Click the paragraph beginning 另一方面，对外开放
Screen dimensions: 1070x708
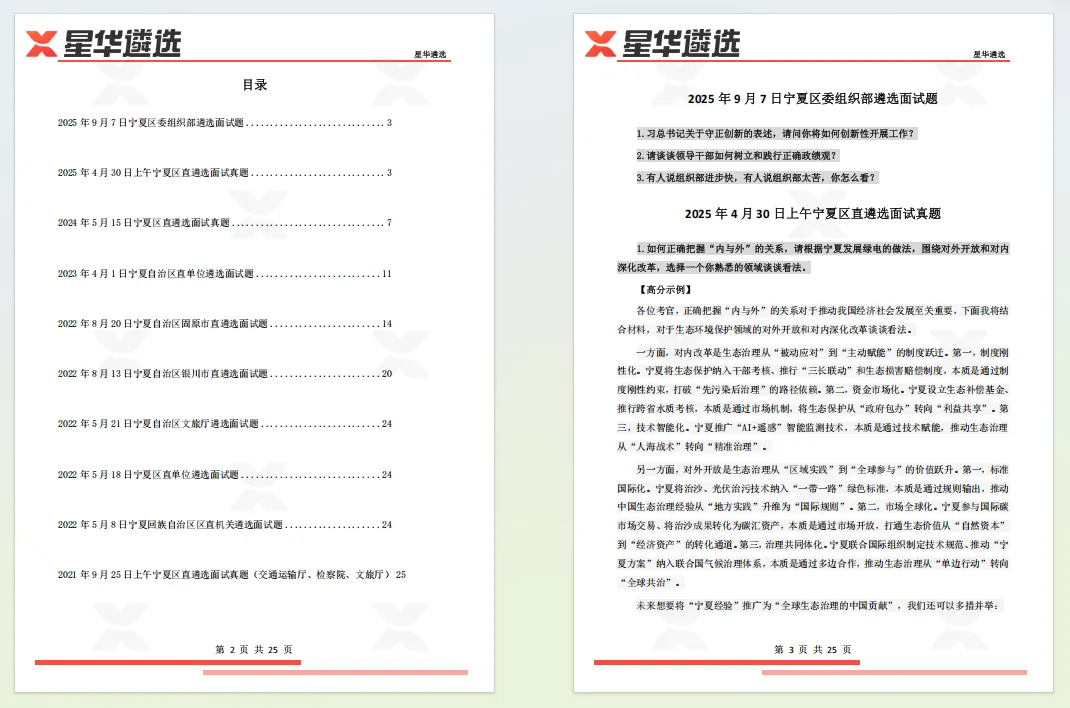813,526
